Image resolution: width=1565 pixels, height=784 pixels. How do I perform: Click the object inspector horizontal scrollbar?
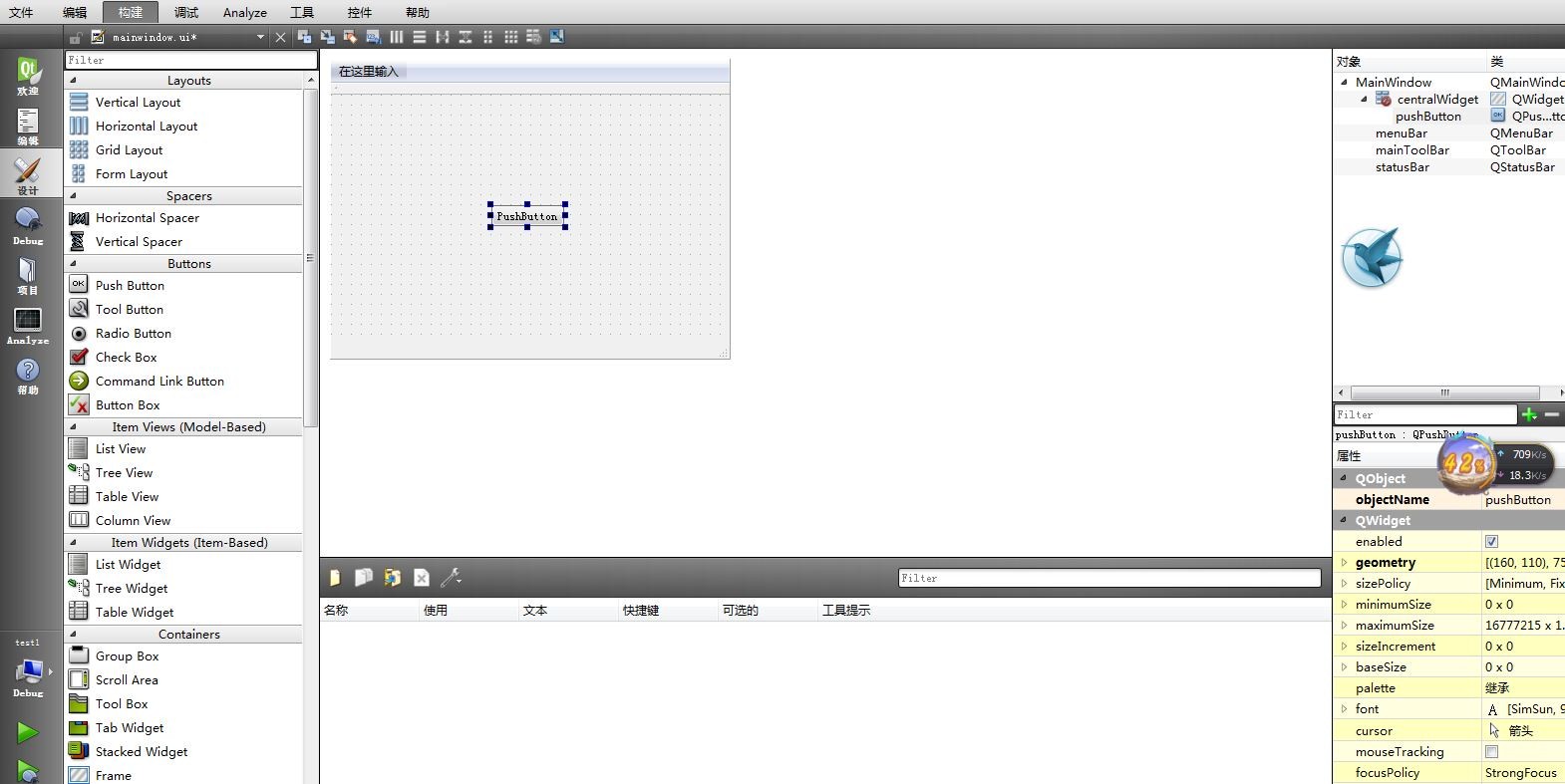[1445, 392]
